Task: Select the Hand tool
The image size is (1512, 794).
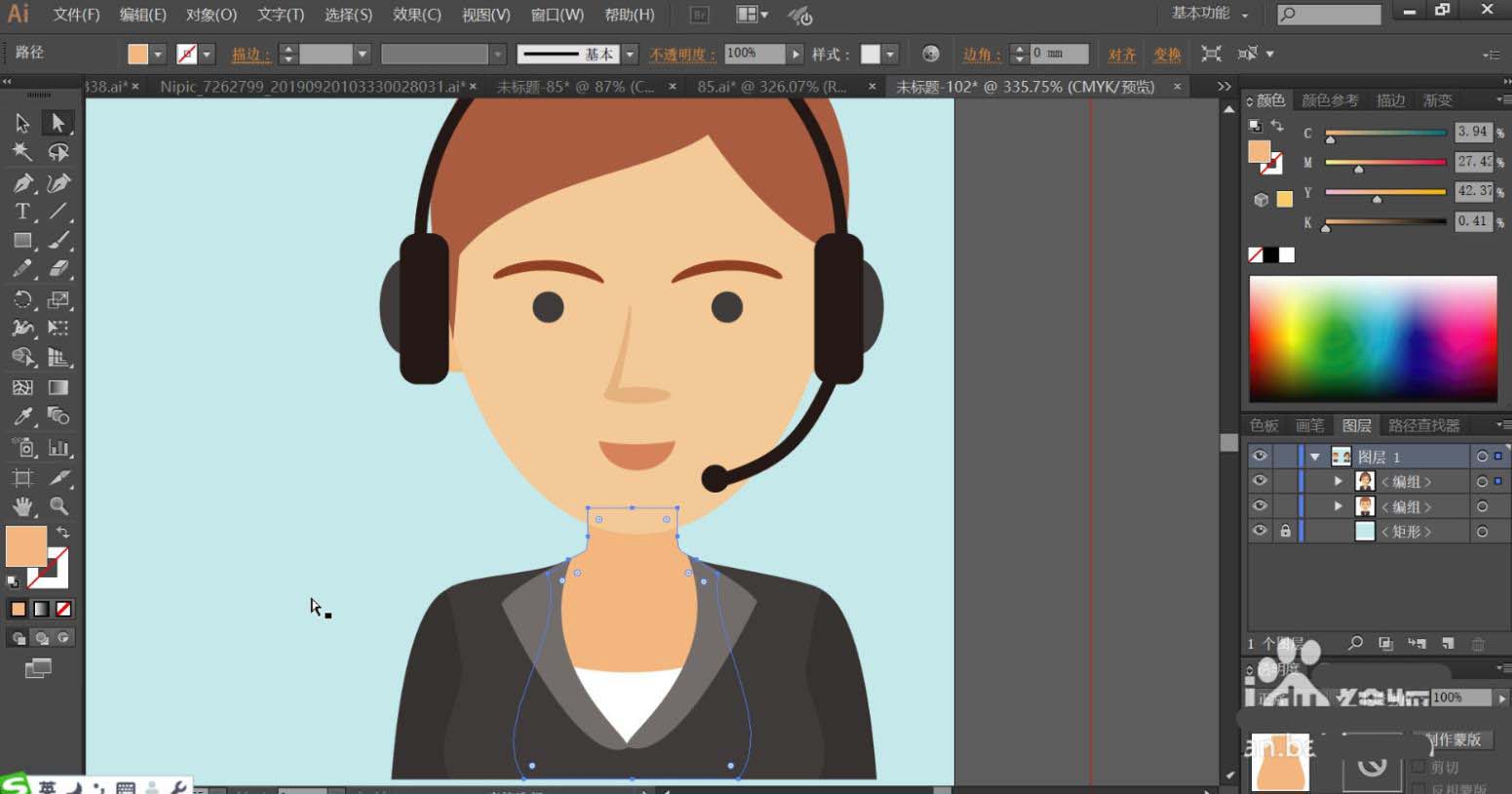Action: pyautogui.click(x=21, y=506)
